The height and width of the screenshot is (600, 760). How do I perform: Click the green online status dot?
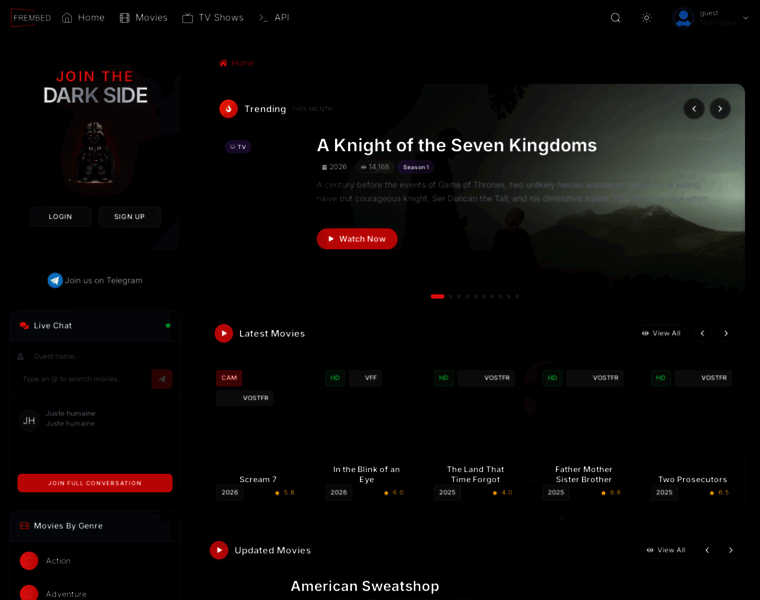pyautogui.click(x=168, y=326)
